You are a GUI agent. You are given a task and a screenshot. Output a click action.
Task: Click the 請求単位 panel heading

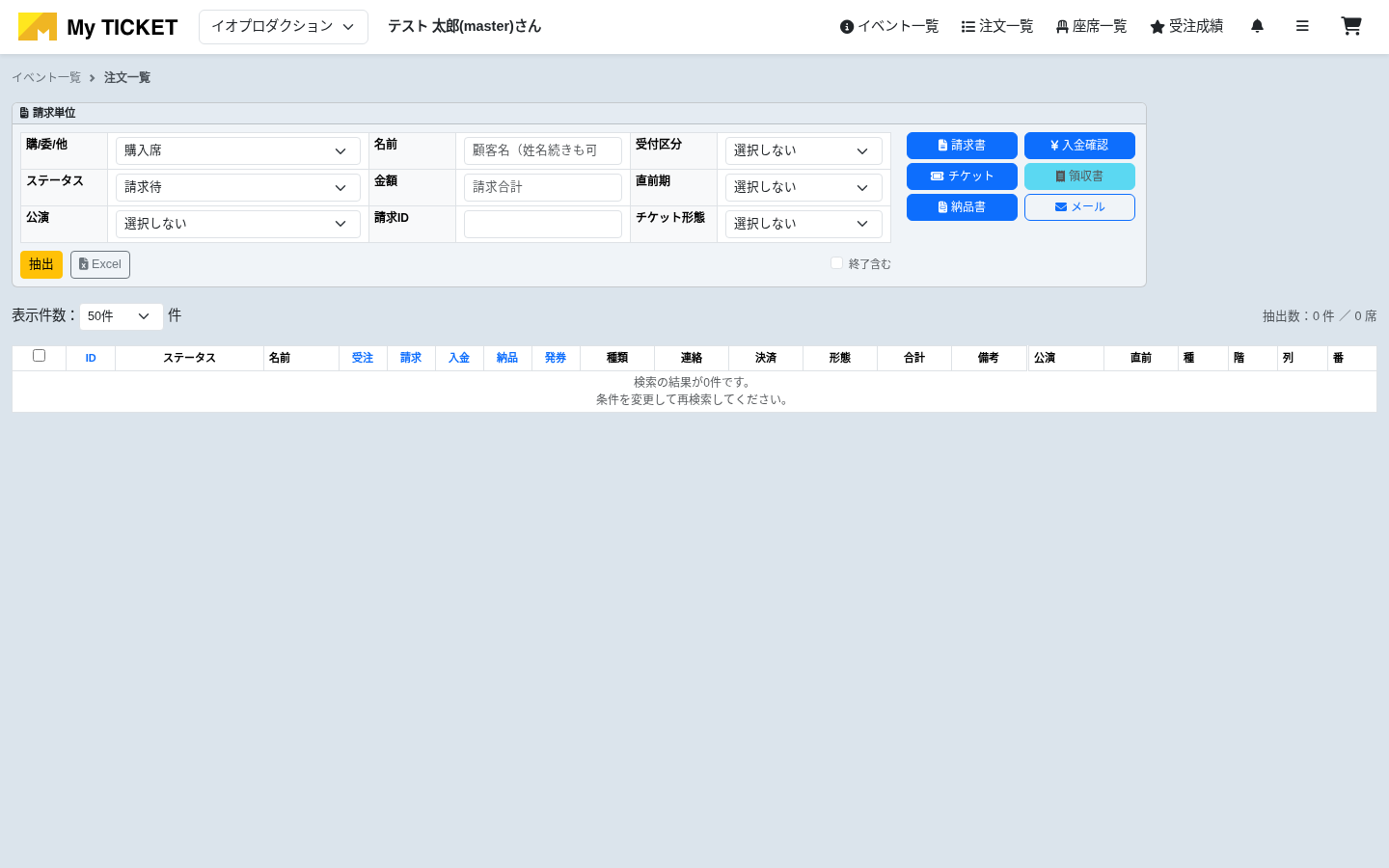pyautogui.click(x=48, y=113)
